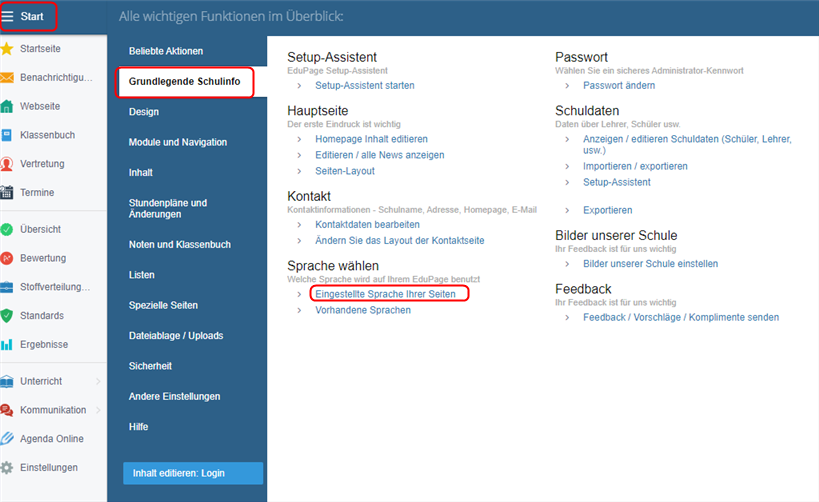Open the bar chart Ergebnisse icon
The width and height of the screenshot is (819, 502).
tap(7, 344)
